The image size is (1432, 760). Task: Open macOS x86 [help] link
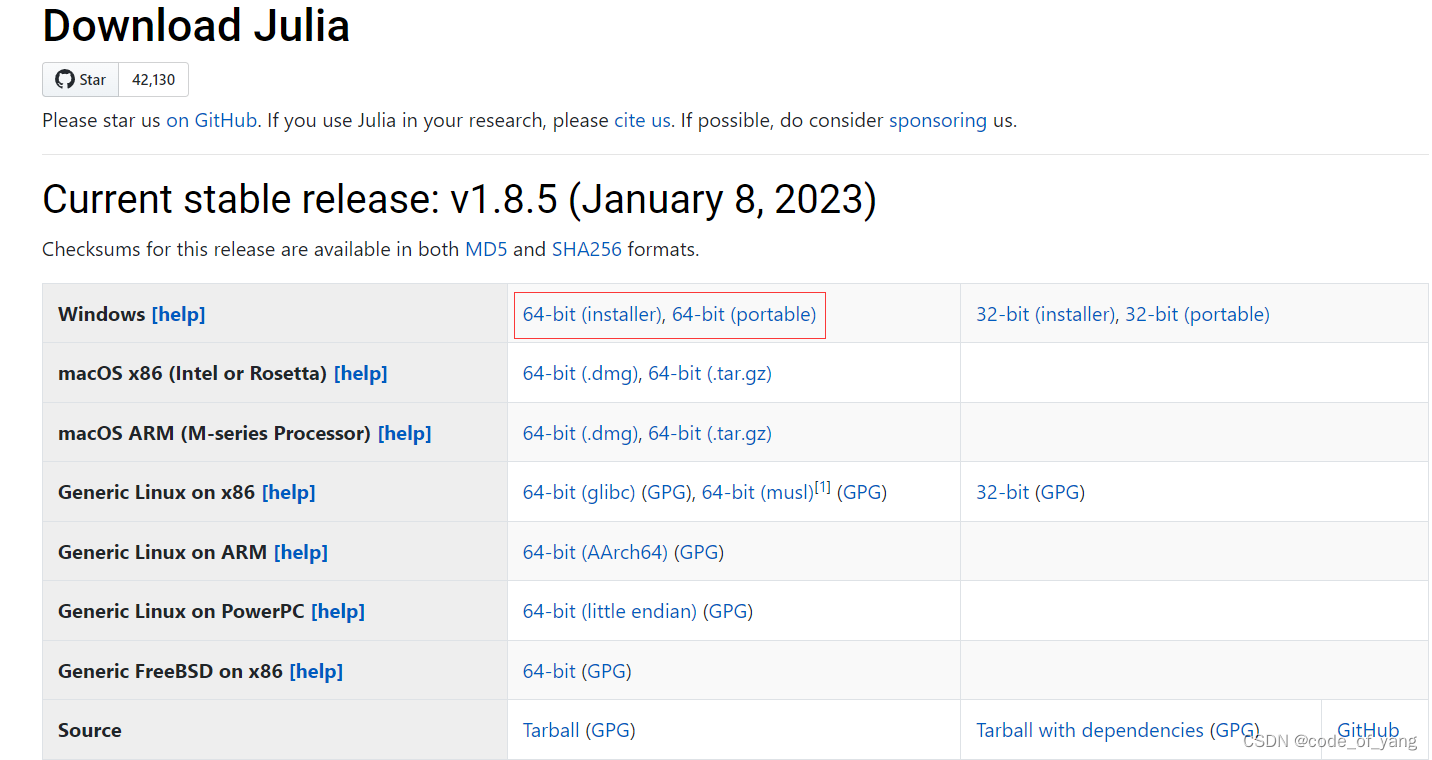tap(361, 373)
